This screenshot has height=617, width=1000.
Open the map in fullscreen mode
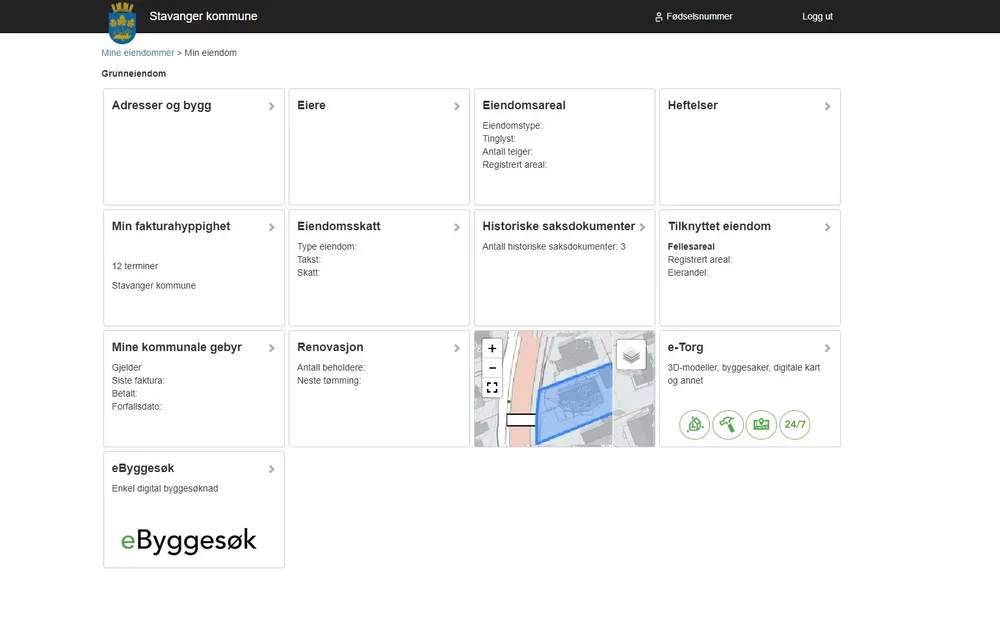pos(492,388)
